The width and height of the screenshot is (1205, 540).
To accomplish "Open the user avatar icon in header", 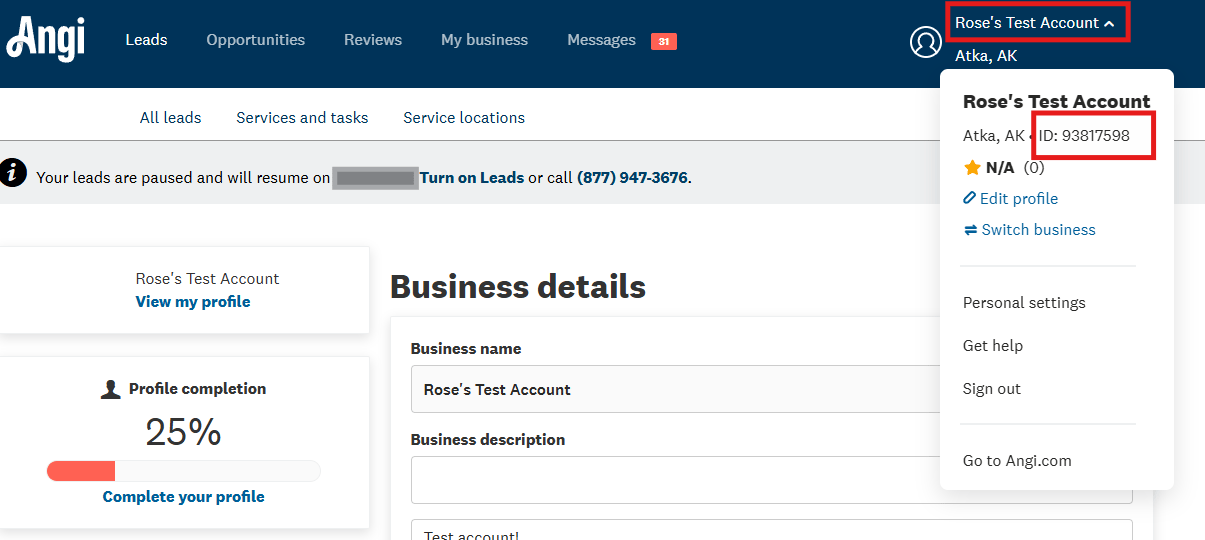I will pyautogui.click(x=926, y=42).
